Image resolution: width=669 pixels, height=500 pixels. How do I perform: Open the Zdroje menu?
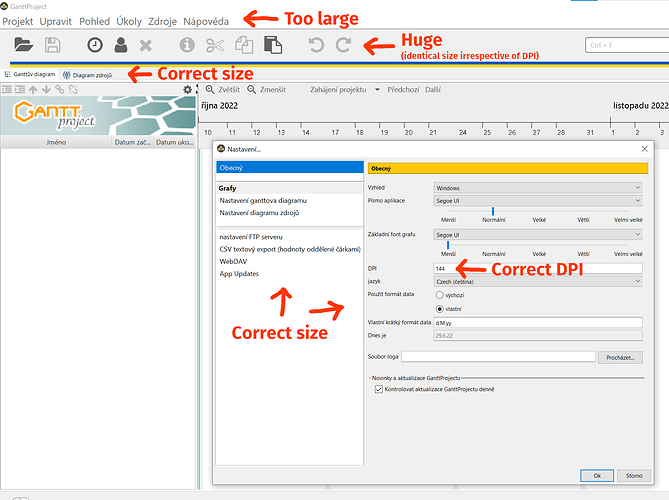click(x=163, y=21)
